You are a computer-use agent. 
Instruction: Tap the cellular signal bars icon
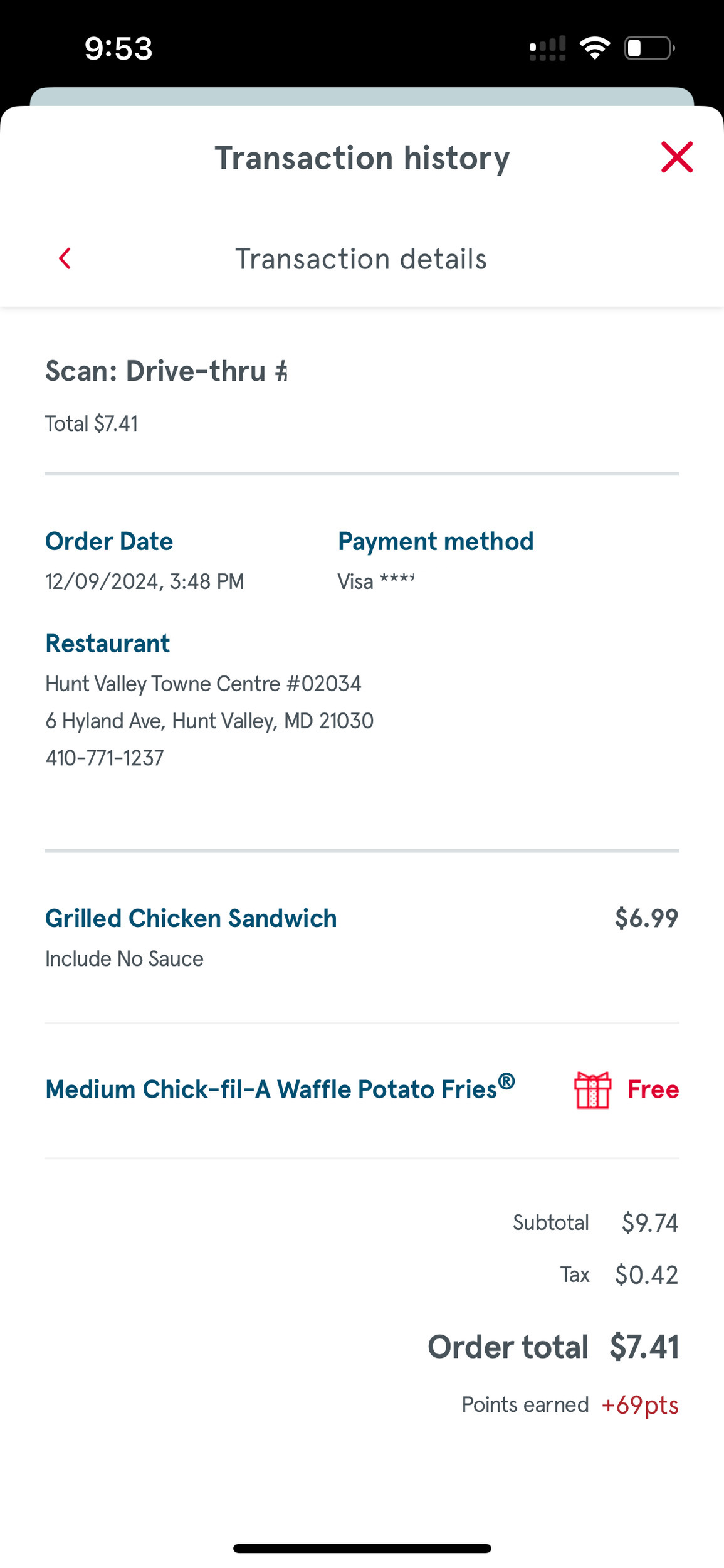(x=547, y=48)
